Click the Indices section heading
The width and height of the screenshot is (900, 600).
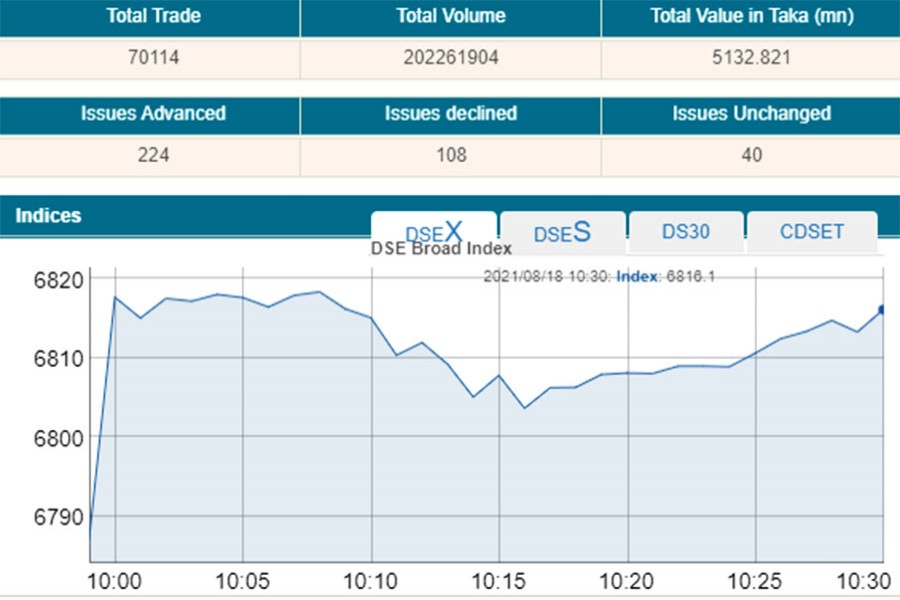pos(48,216)
